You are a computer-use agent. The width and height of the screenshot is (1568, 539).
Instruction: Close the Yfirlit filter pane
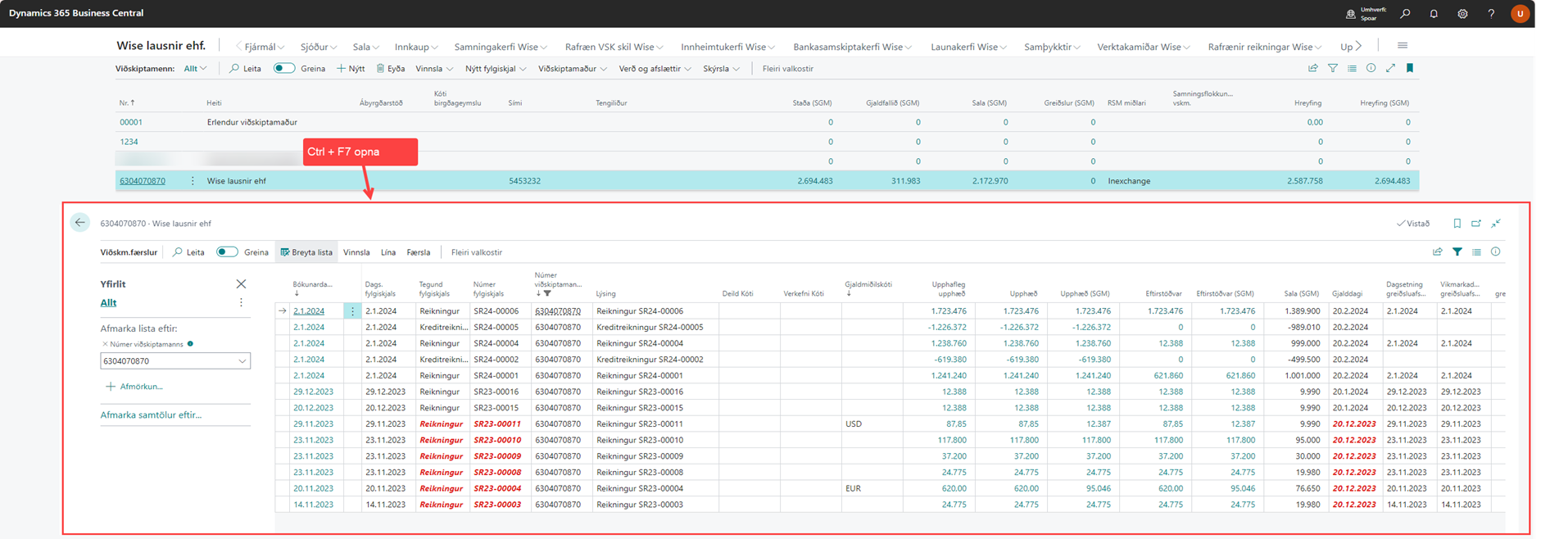(241, 284)
